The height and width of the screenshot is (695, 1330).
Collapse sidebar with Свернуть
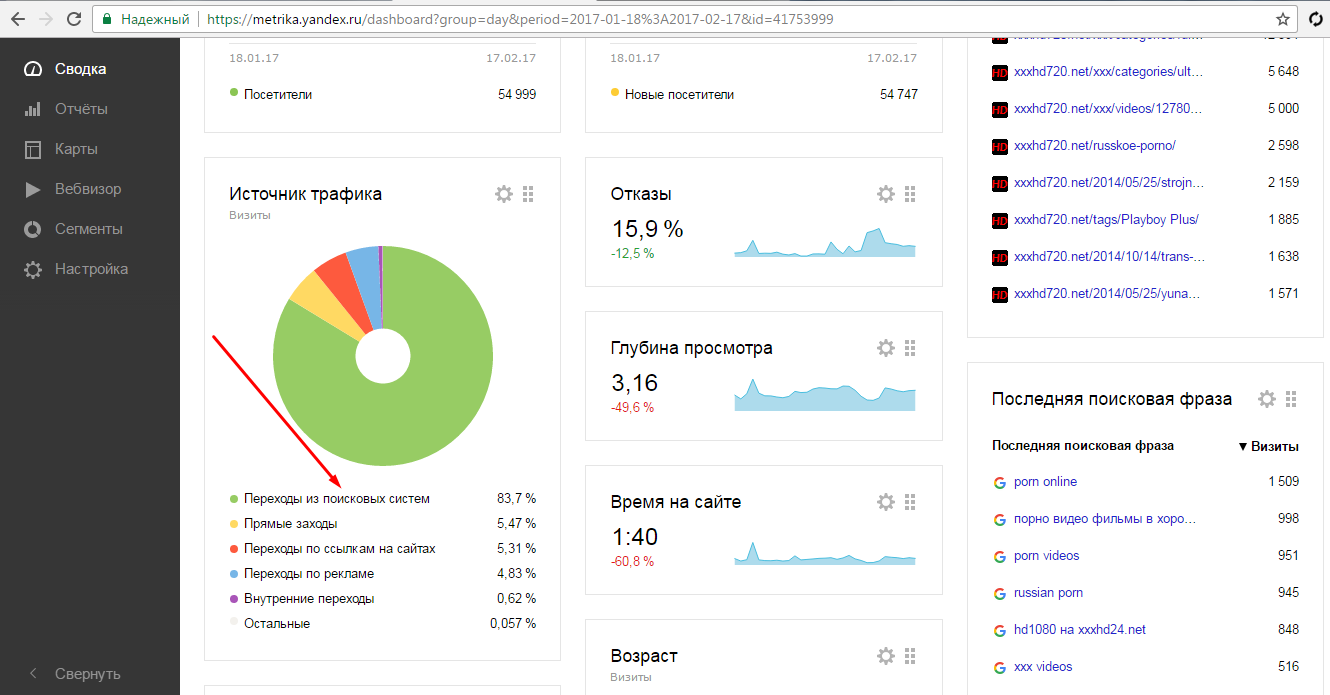pos(87,673)
